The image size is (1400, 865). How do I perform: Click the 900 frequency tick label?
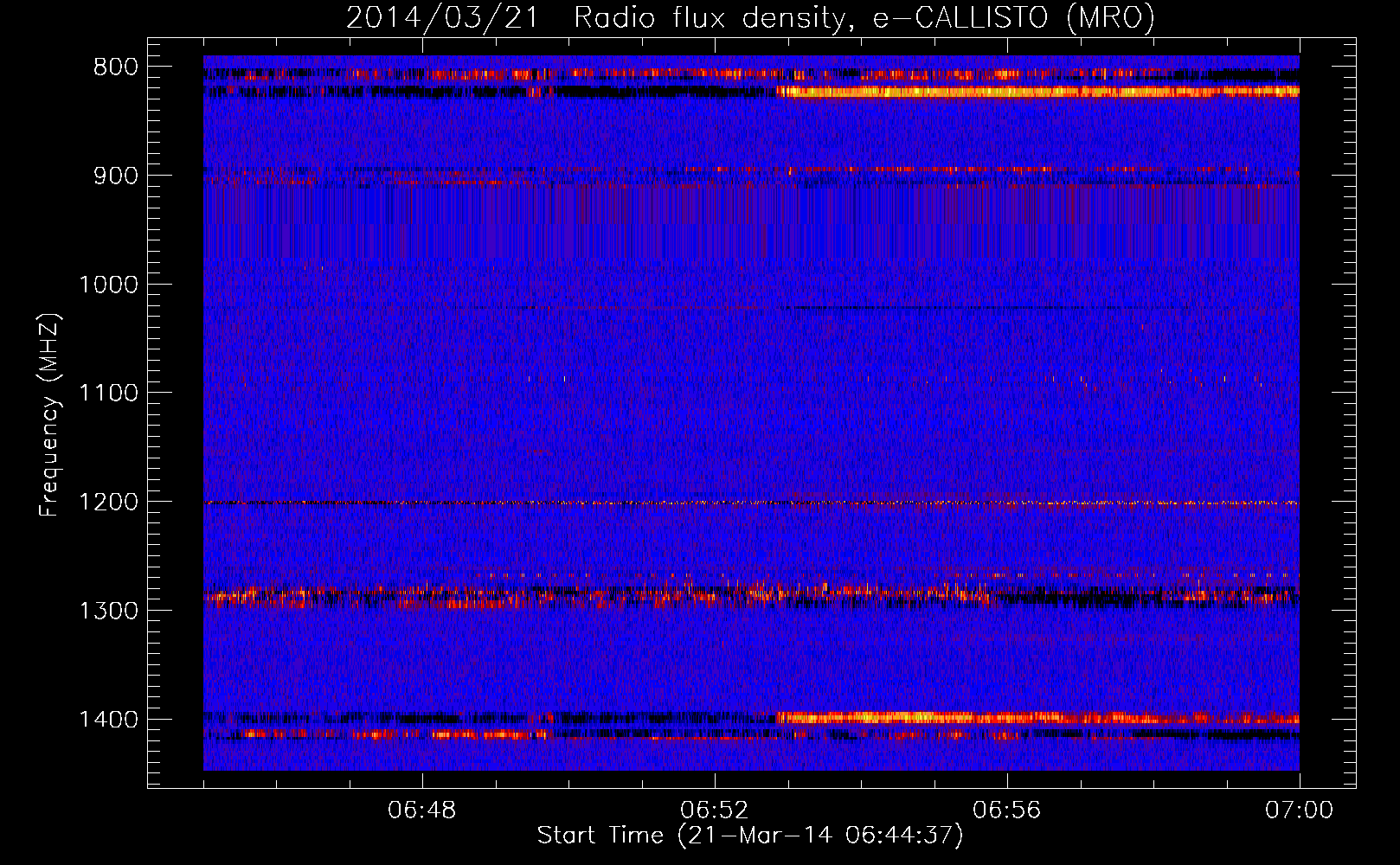point(116,176)
